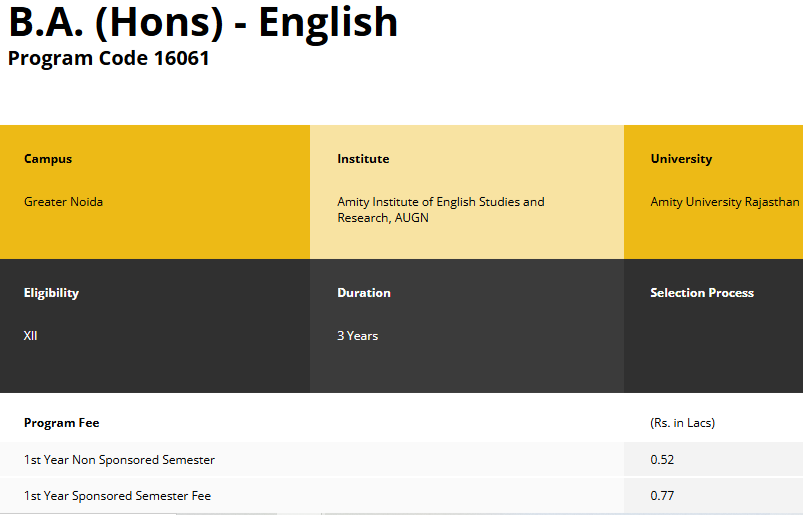Select the 3 Years duration value
The height and width of the screenshot is (515, 803).
(x=357, y=336)
